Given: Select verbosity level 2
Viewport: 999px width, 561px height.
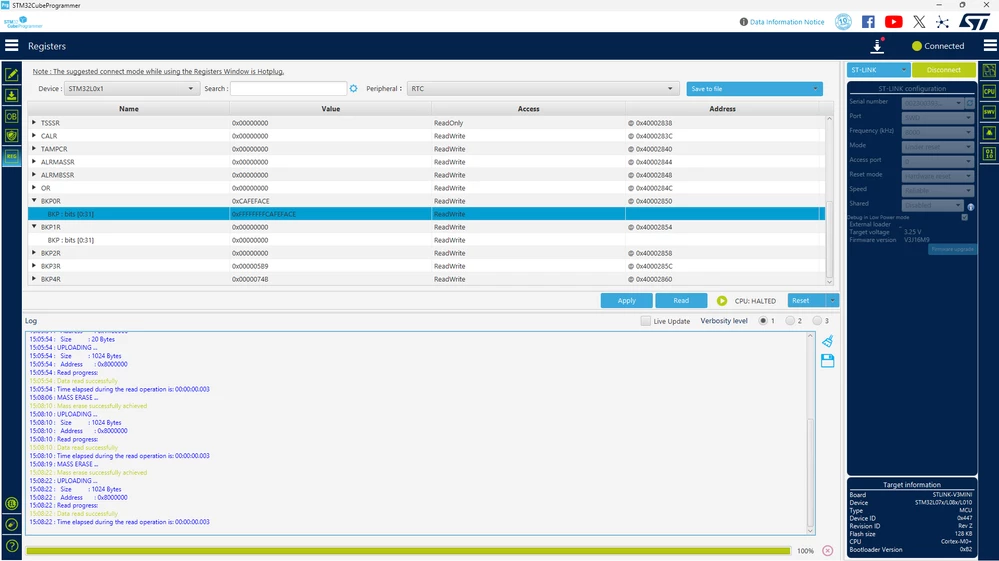Looking at the screenshot, I should pos(790,321).
